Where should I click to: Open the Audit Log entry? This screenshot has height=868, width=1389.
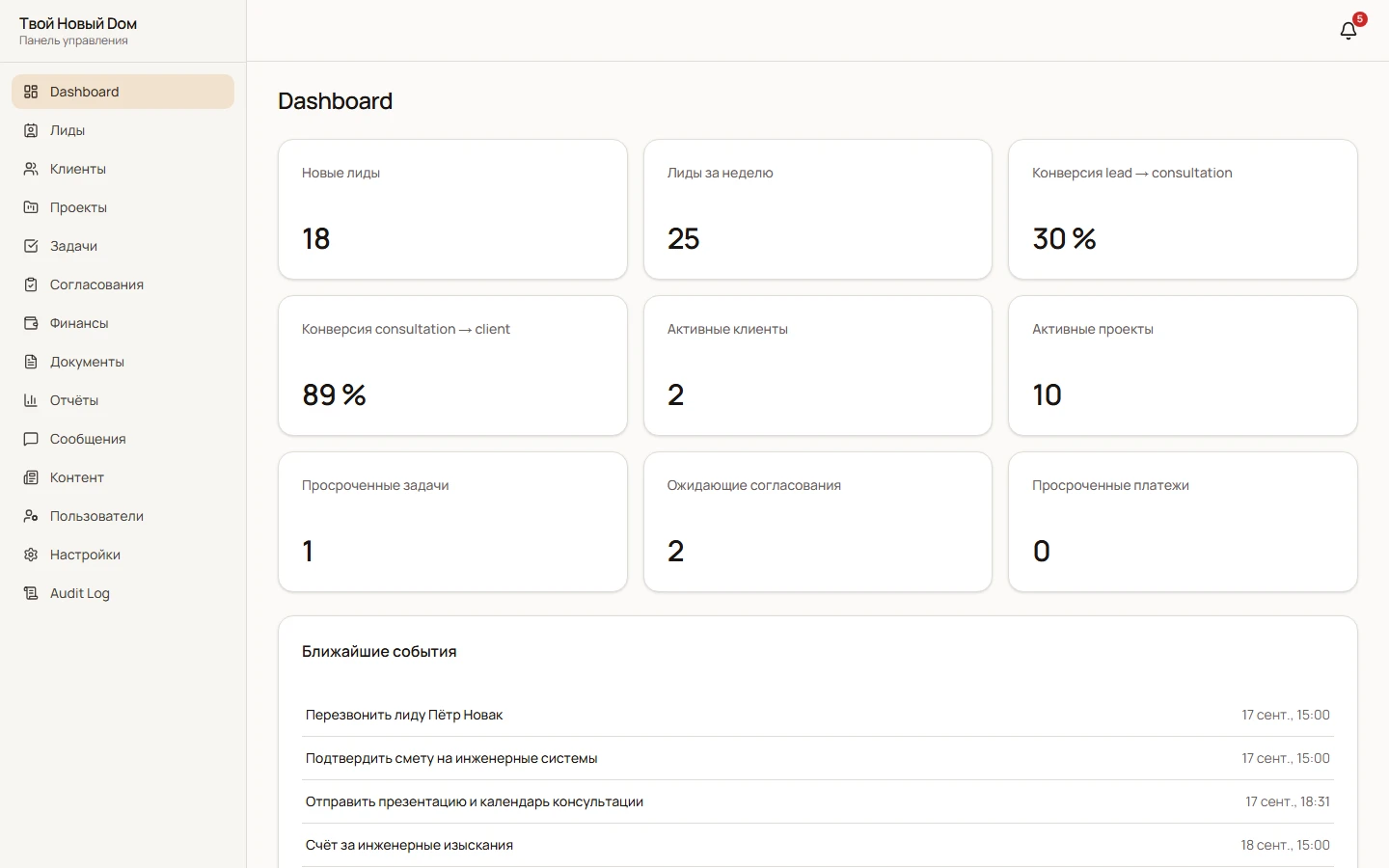[x=123, y=593]
